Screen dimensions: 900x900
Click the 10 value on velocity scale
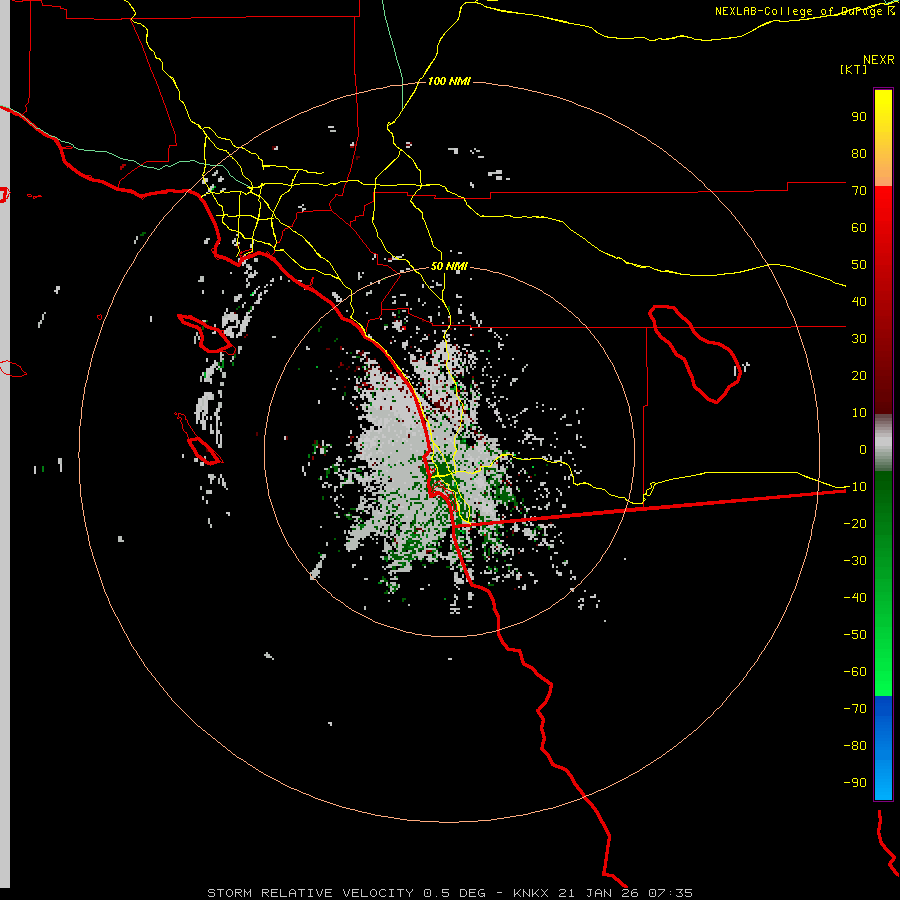859,413
